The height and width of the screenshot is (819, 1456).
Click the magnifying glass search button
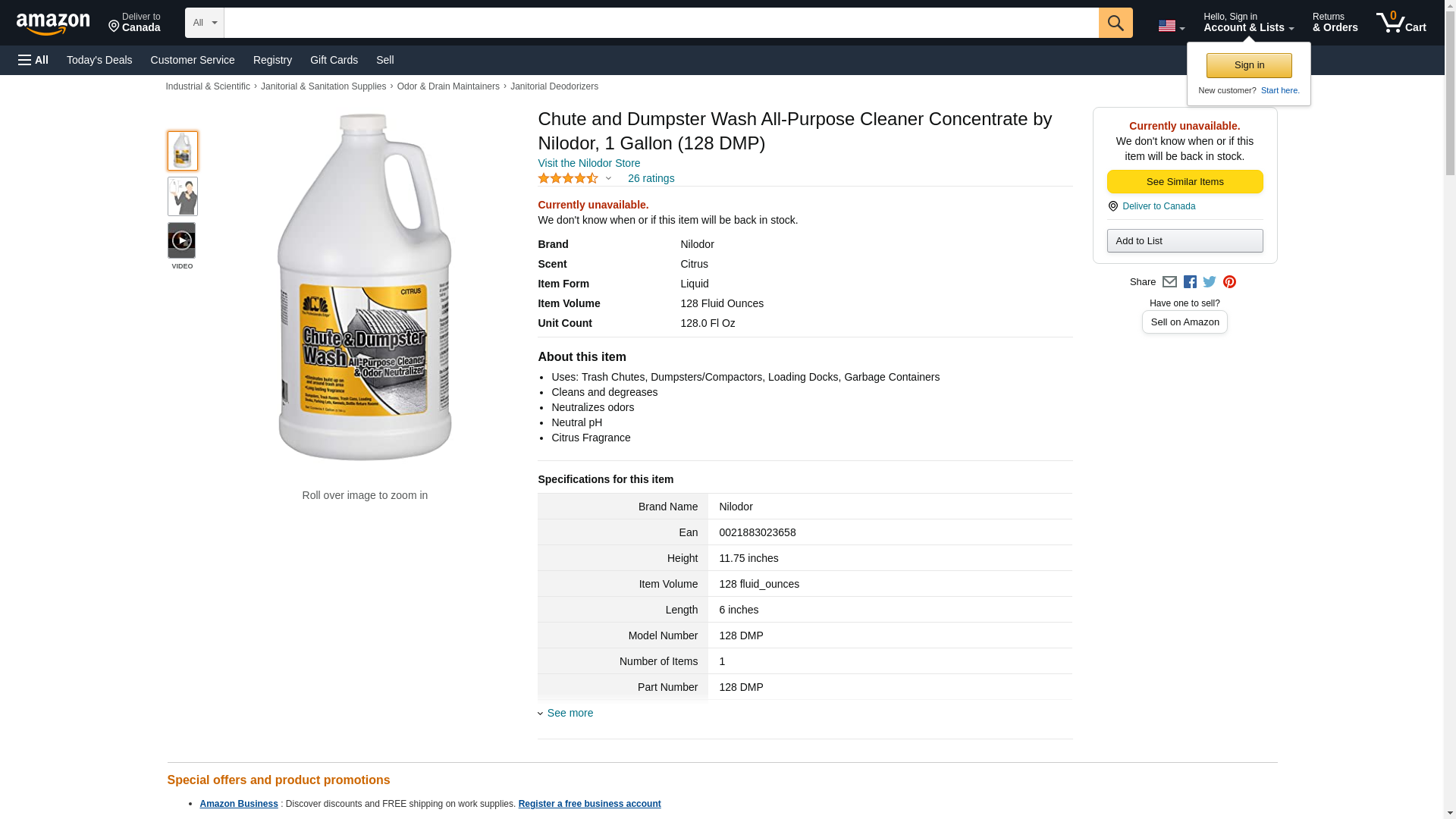[1115, 23]
